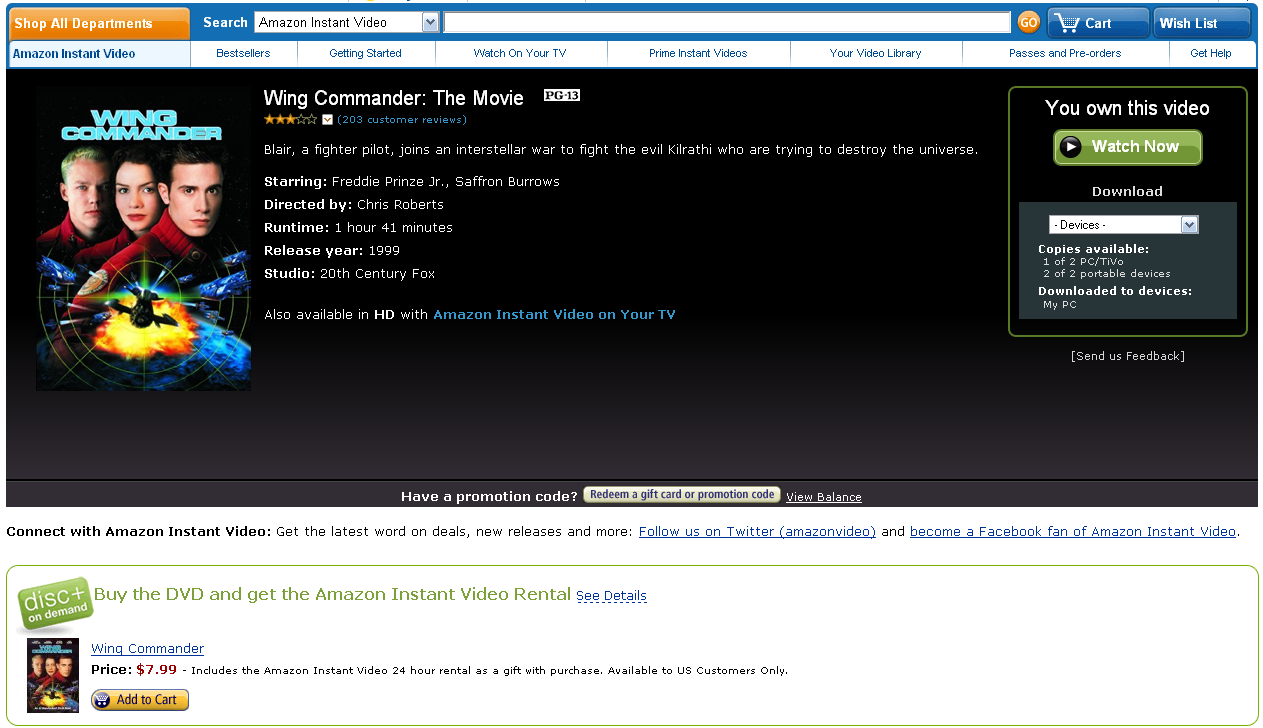Click the star rating for Wing Commander
The image size is (1263, 728).
(290, 120)
